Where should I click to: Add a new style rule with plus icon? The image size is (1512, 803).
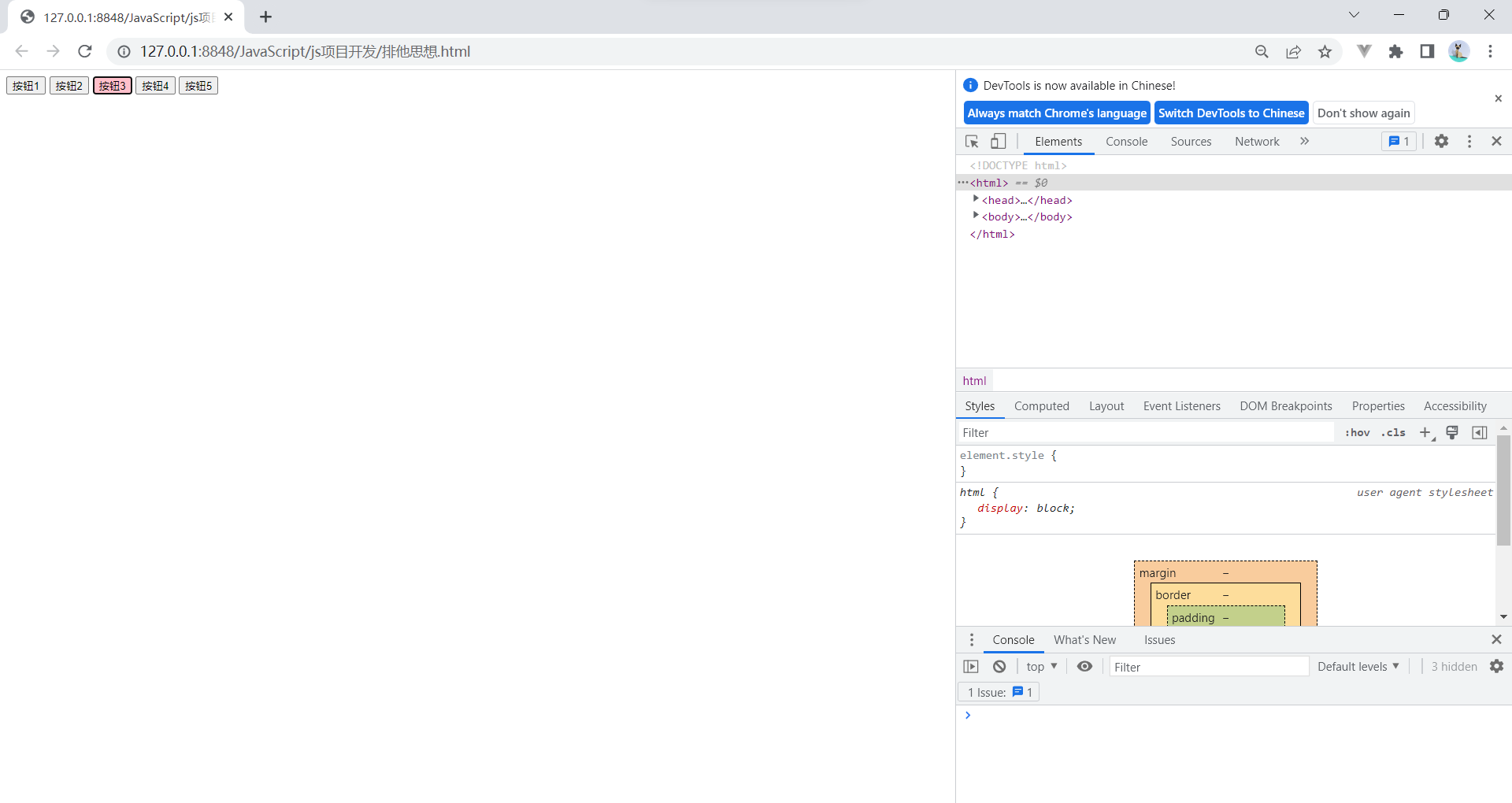[1424, 432]
